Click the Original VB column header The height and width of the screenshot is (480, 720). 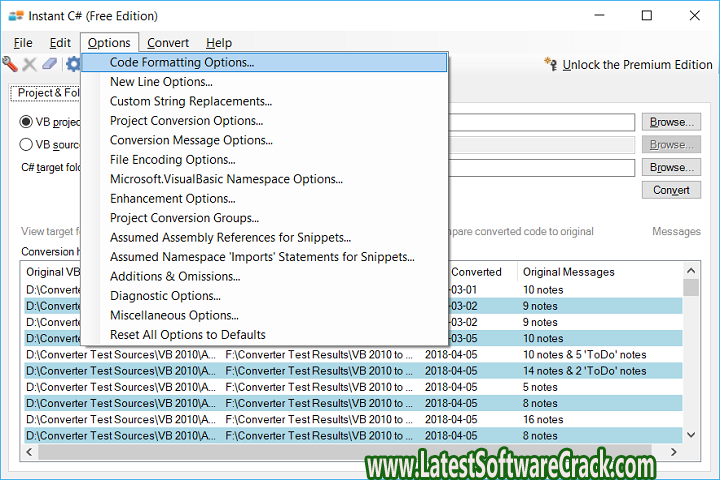click(x=53, y=272)
